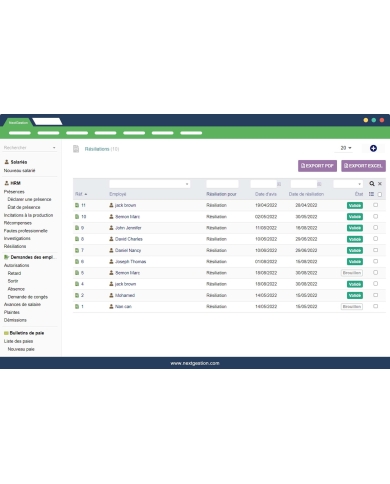
Task: Open the Rechercher dropdown in sidebar
Action: [30, 148]
